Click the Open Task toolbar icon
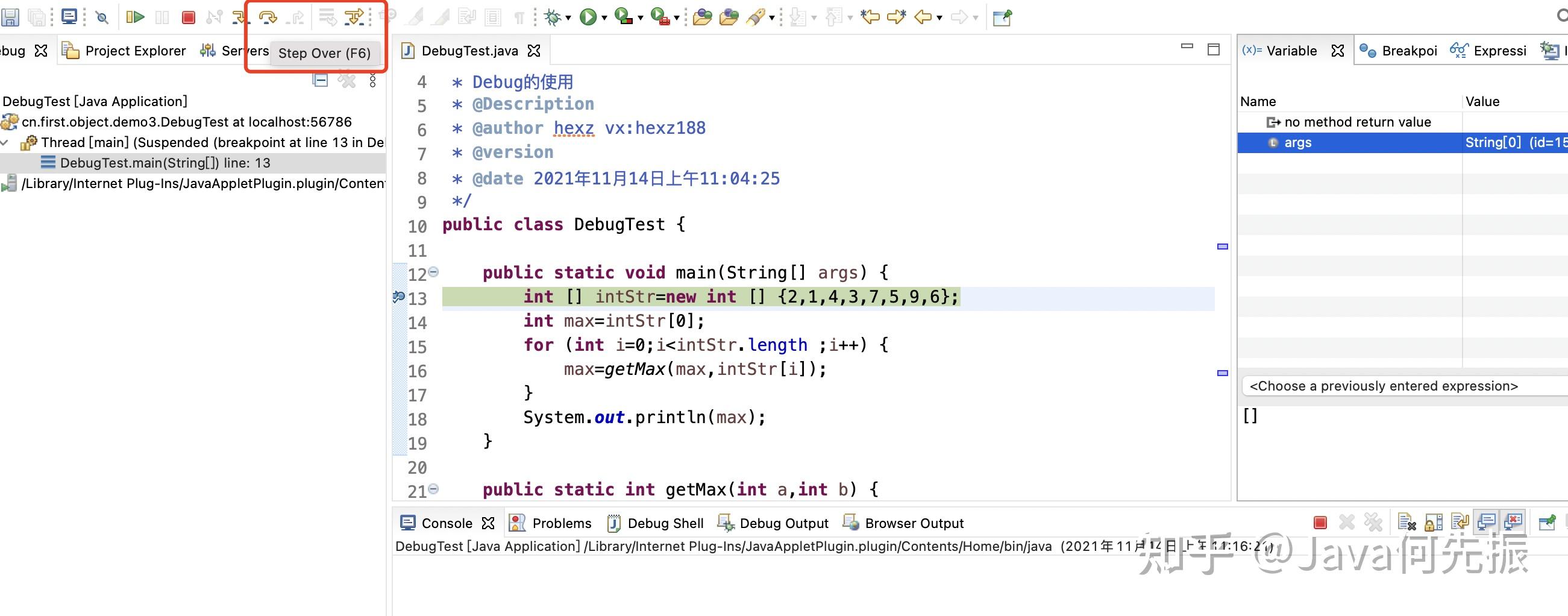The width and height of the screenshot is (1568, 616). tap(729, 17)
